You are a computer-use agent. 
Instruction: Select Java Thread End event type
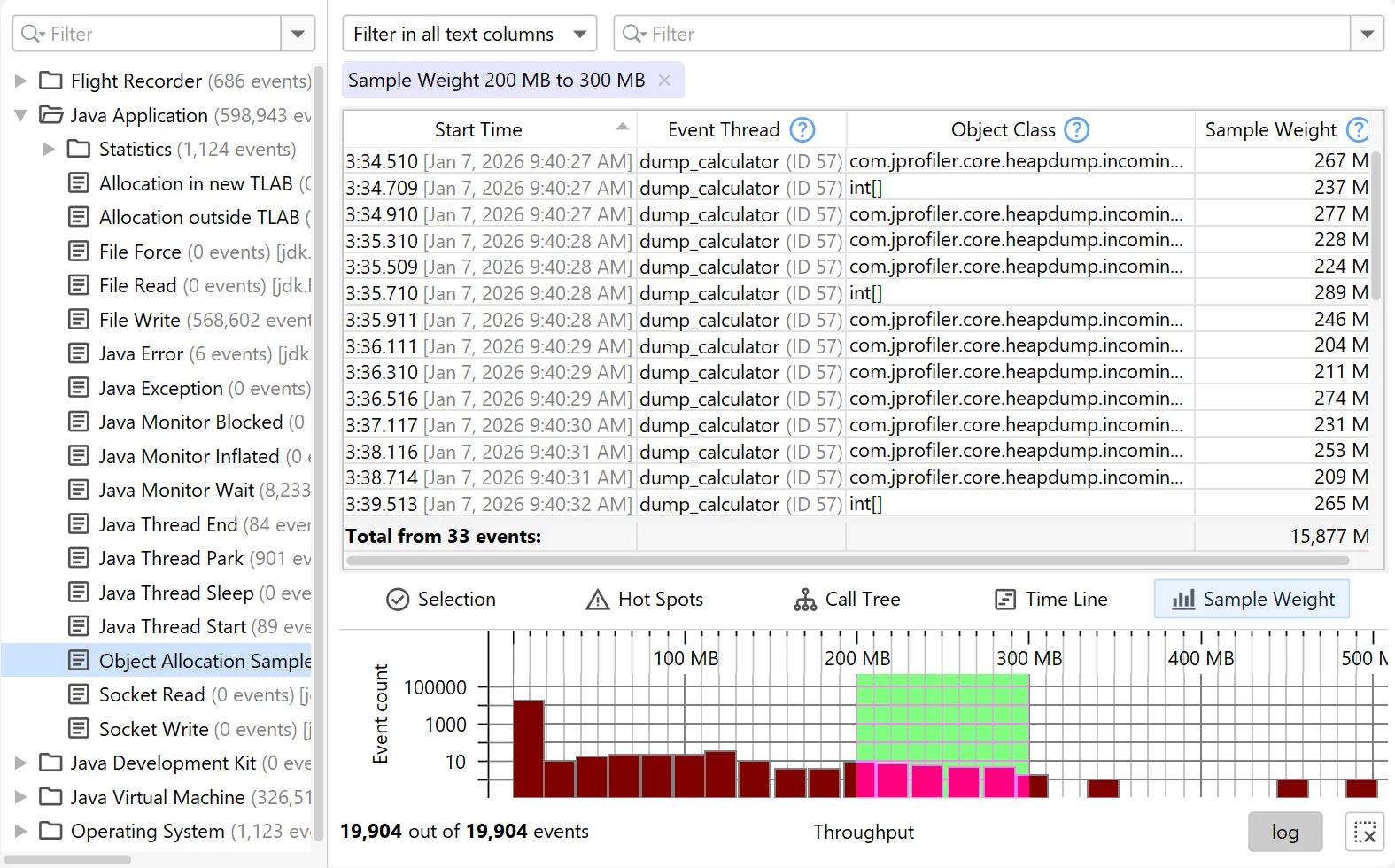pos(190,524)
